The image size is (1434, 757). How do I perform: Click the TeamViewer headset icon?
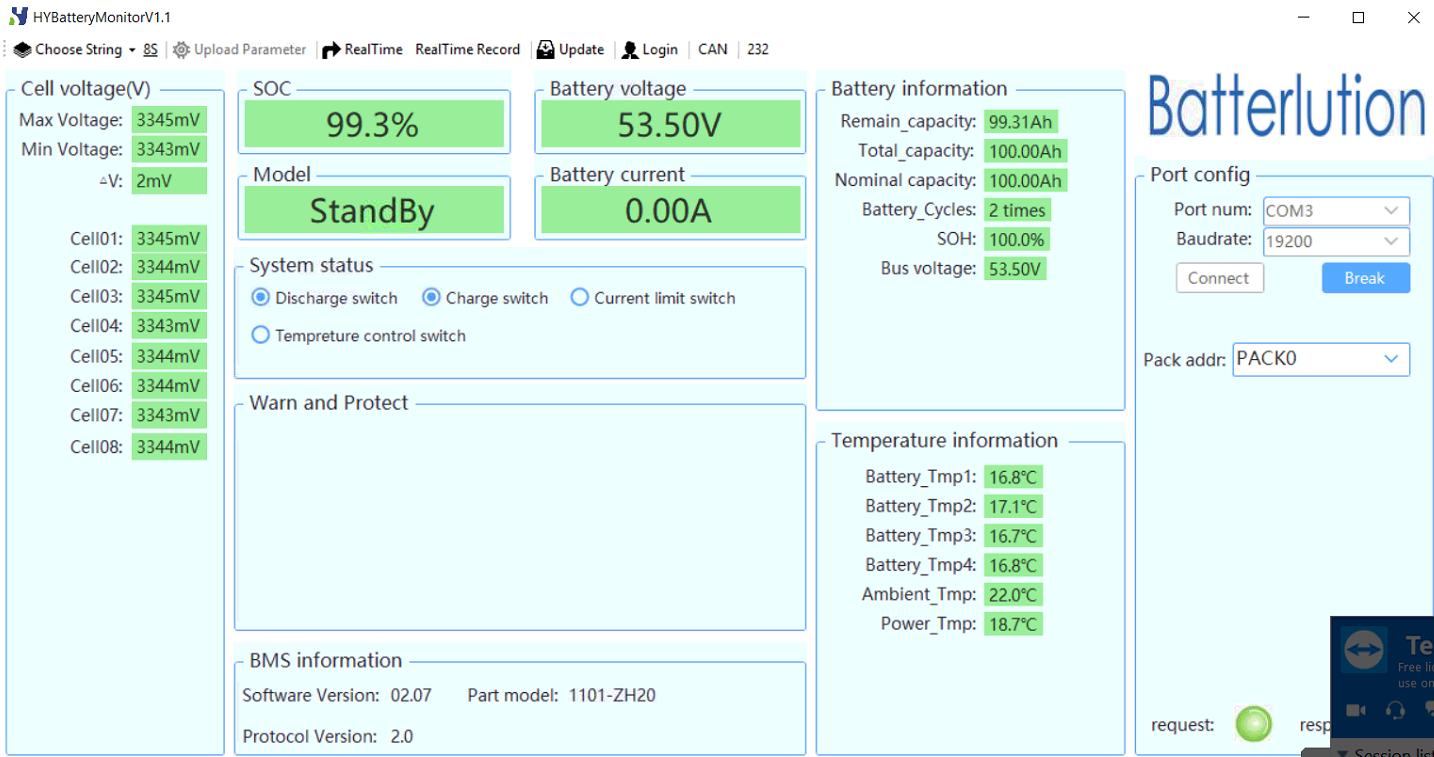pos(1396,710)
